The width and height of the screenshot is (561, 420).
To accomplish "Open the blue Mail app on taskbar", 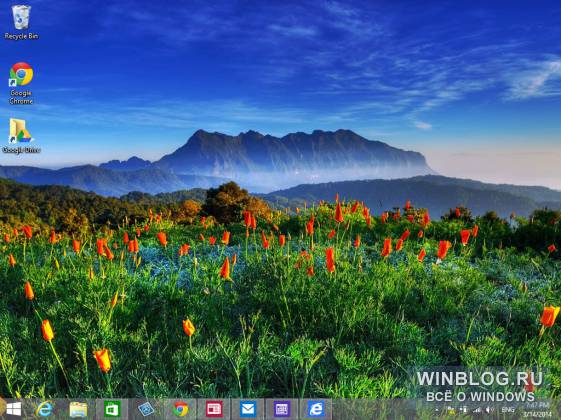I will tap(248, 409).
